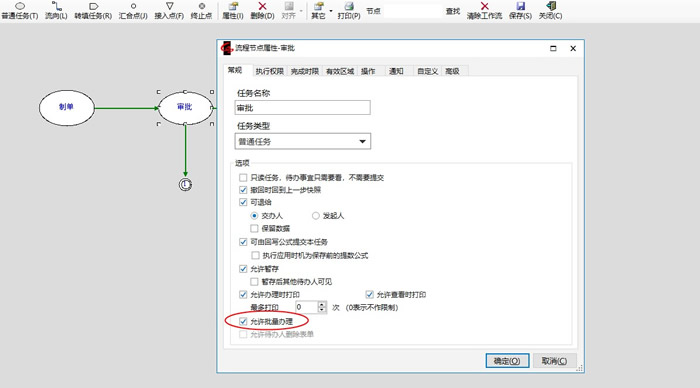The height and width of the screenshot is (388, 700).
Task: Open the 通知 tab
Action: click(396, 71)
